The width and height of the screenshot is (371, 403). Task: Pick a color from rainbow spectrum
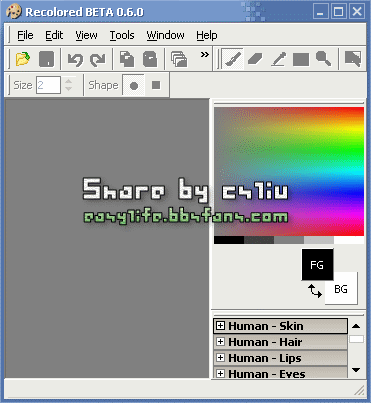coord(289,171)
